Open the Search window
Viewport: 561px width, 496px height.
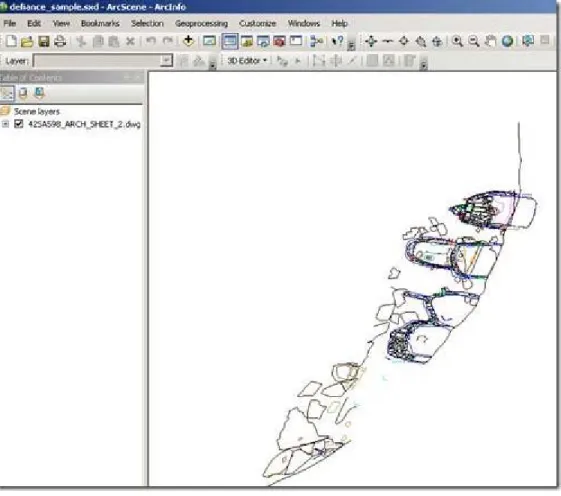(263, 42)
